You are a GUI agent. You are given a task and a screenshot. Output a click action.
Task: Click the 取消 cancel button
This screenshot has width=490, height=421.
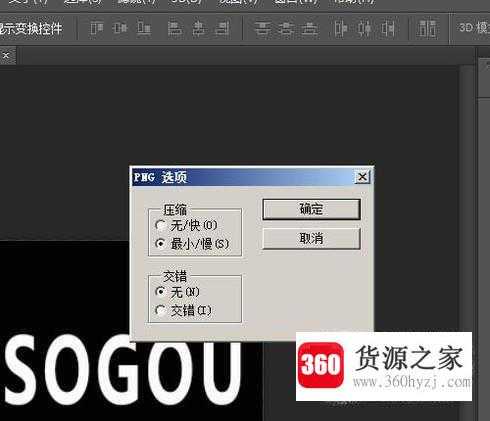pos(311,239)
